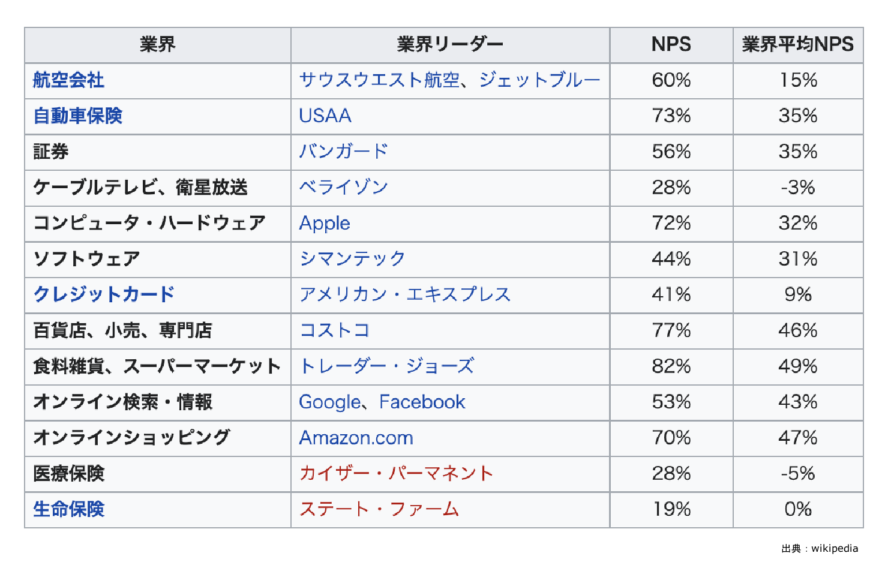
Task: Open the Apple link
Action: point(324,223)
